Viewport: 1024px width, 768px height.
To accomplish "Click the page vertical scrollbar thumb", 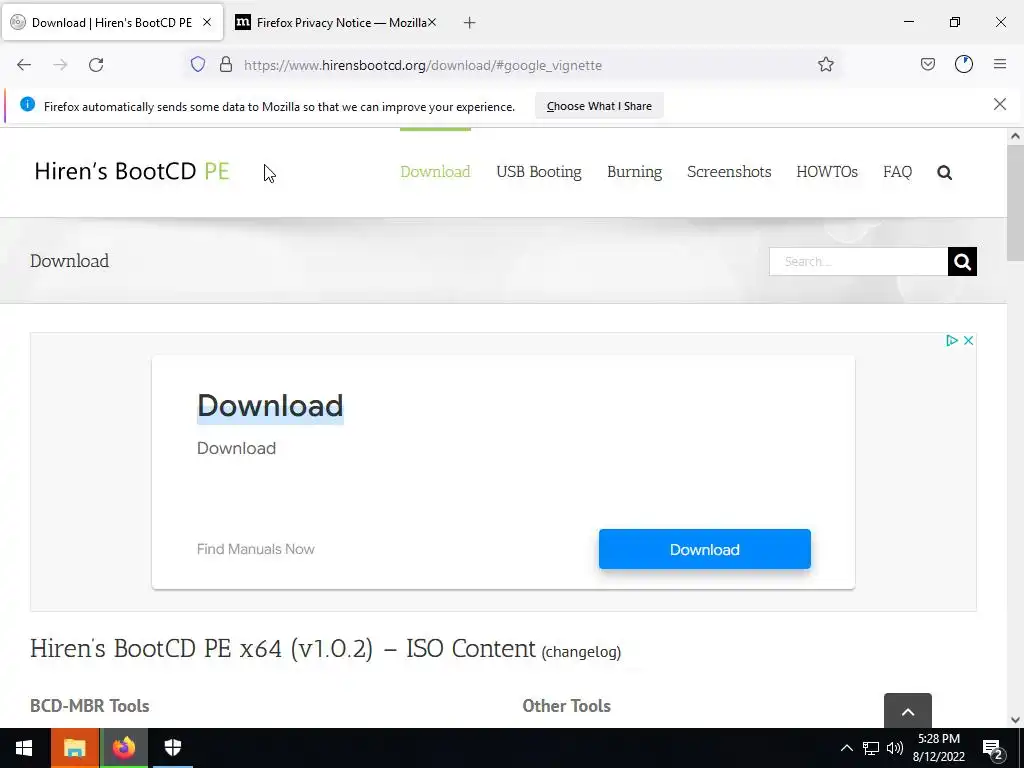I will click(x=1015, y=202).
